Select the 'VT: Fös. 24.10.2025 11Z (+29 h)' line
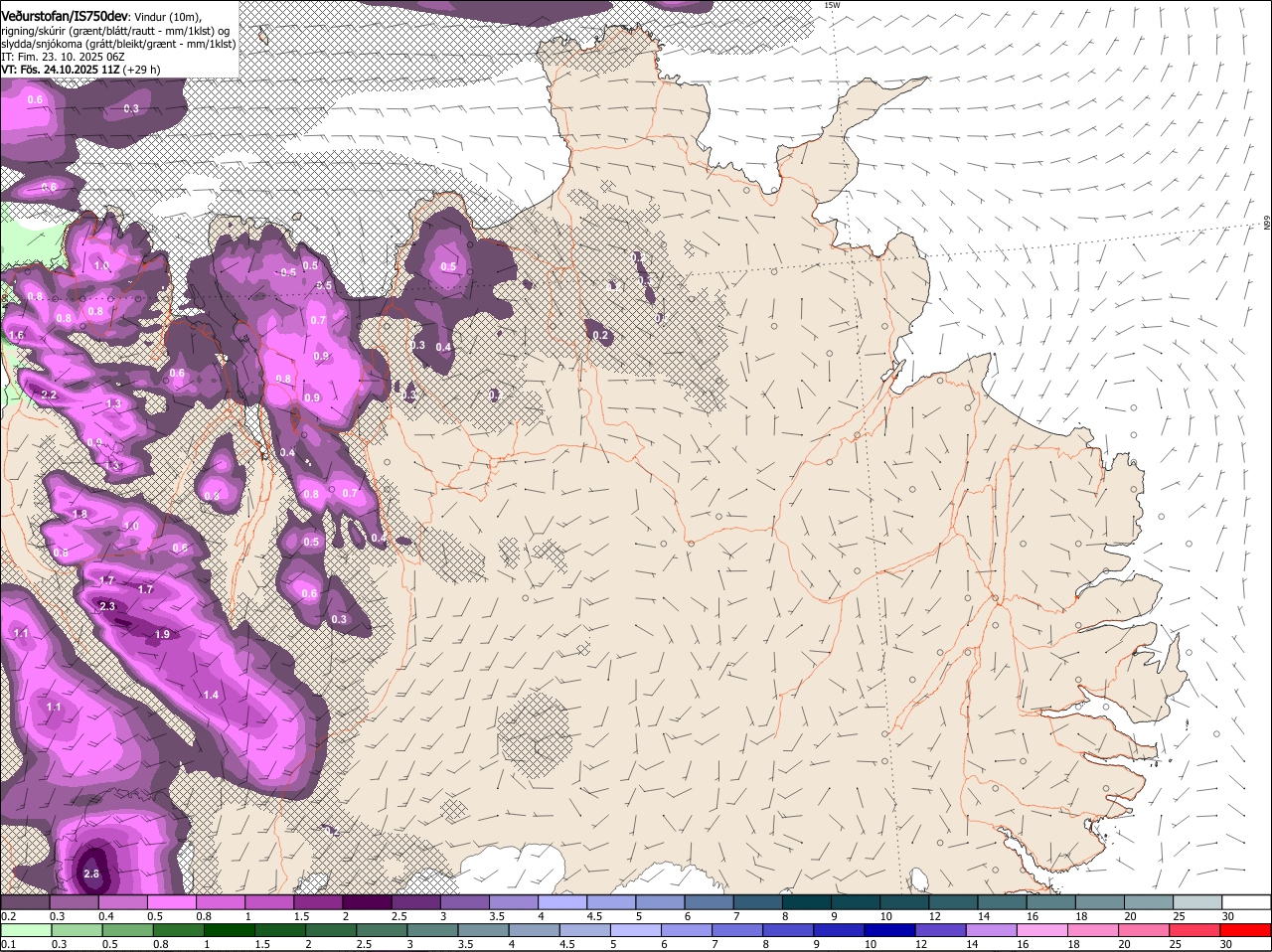The width and height of the screenshot is (1272, 952). tap(80, 70)
